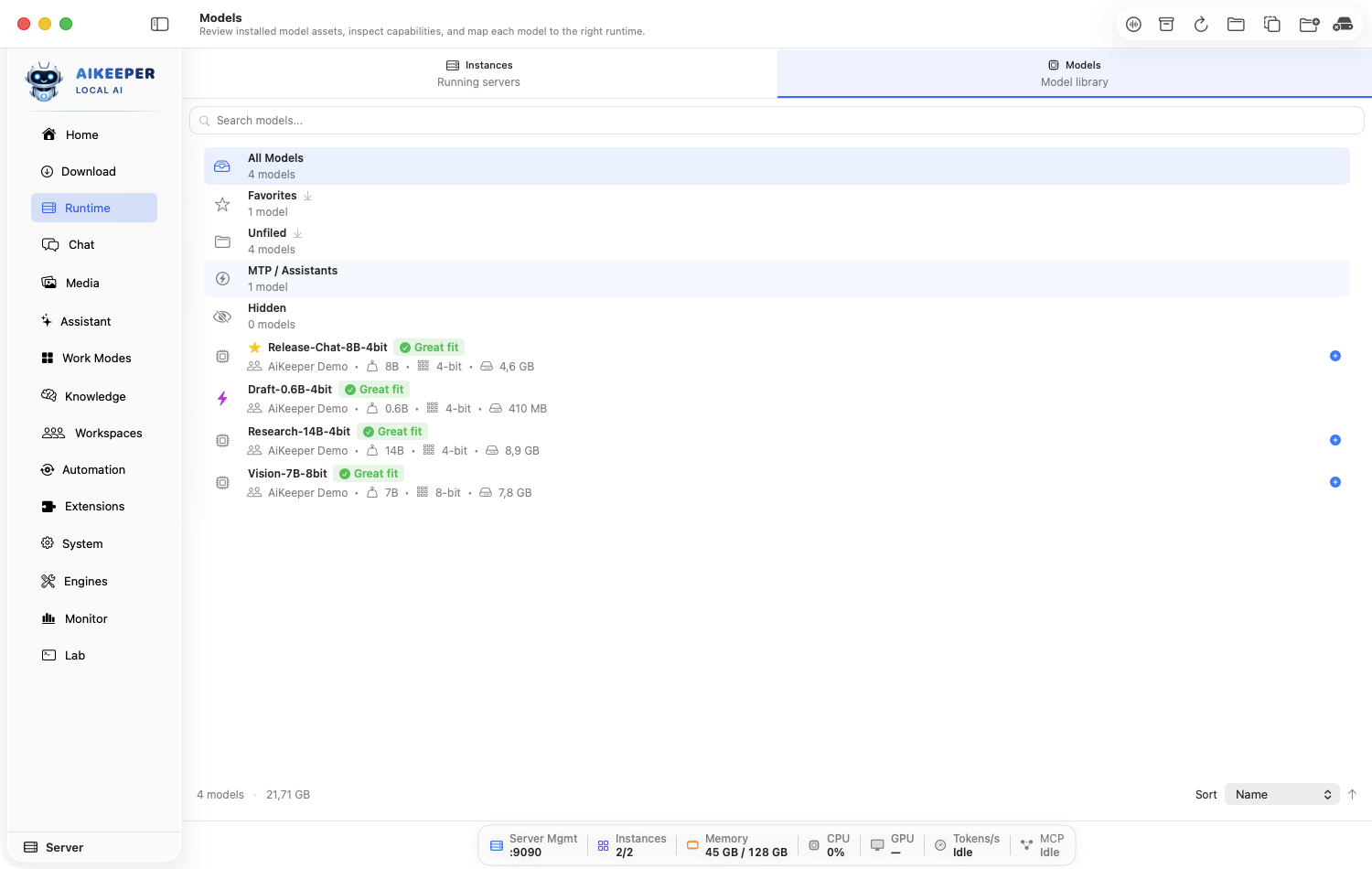
Task: Select the Unfiled category
Action: (777, 241)
